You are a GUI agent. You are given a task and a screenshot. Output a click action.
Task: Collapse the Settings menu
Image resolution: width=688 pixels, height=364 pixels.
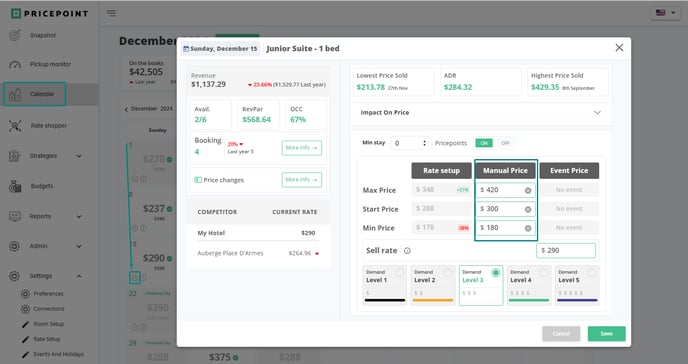pyautogui.click(x=79, y=276)
